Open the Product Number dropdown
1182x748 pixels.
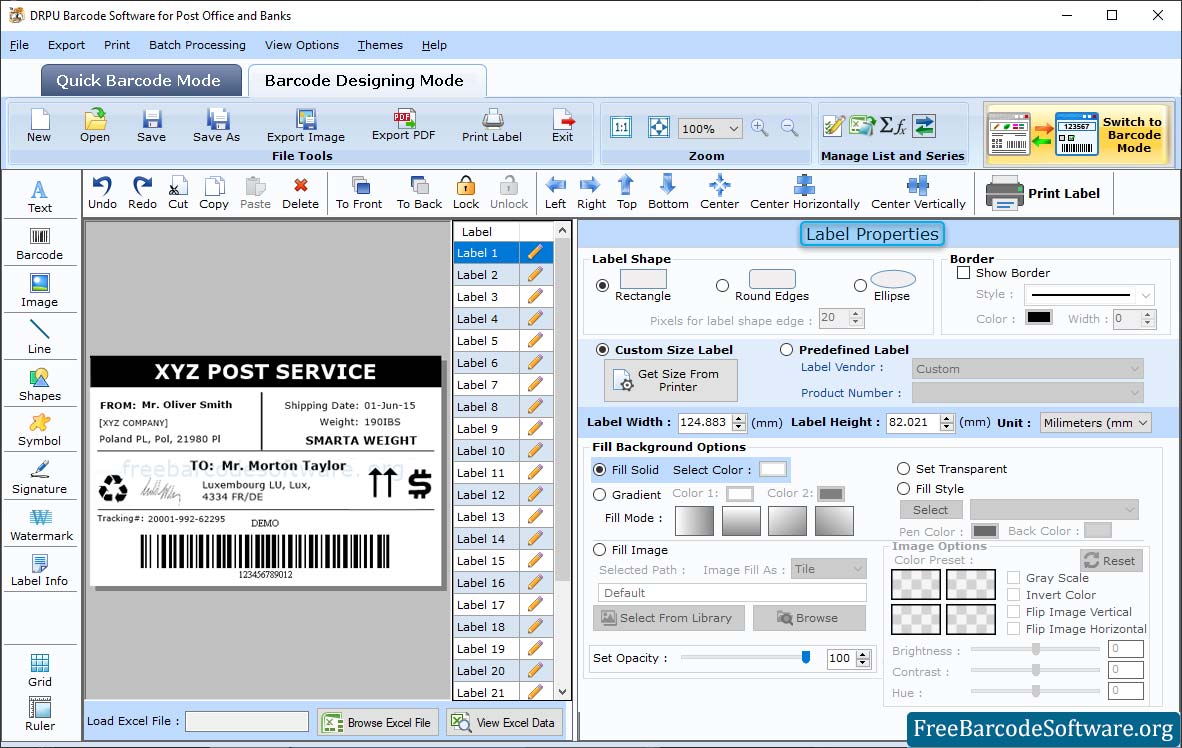tap(1027, 393)
